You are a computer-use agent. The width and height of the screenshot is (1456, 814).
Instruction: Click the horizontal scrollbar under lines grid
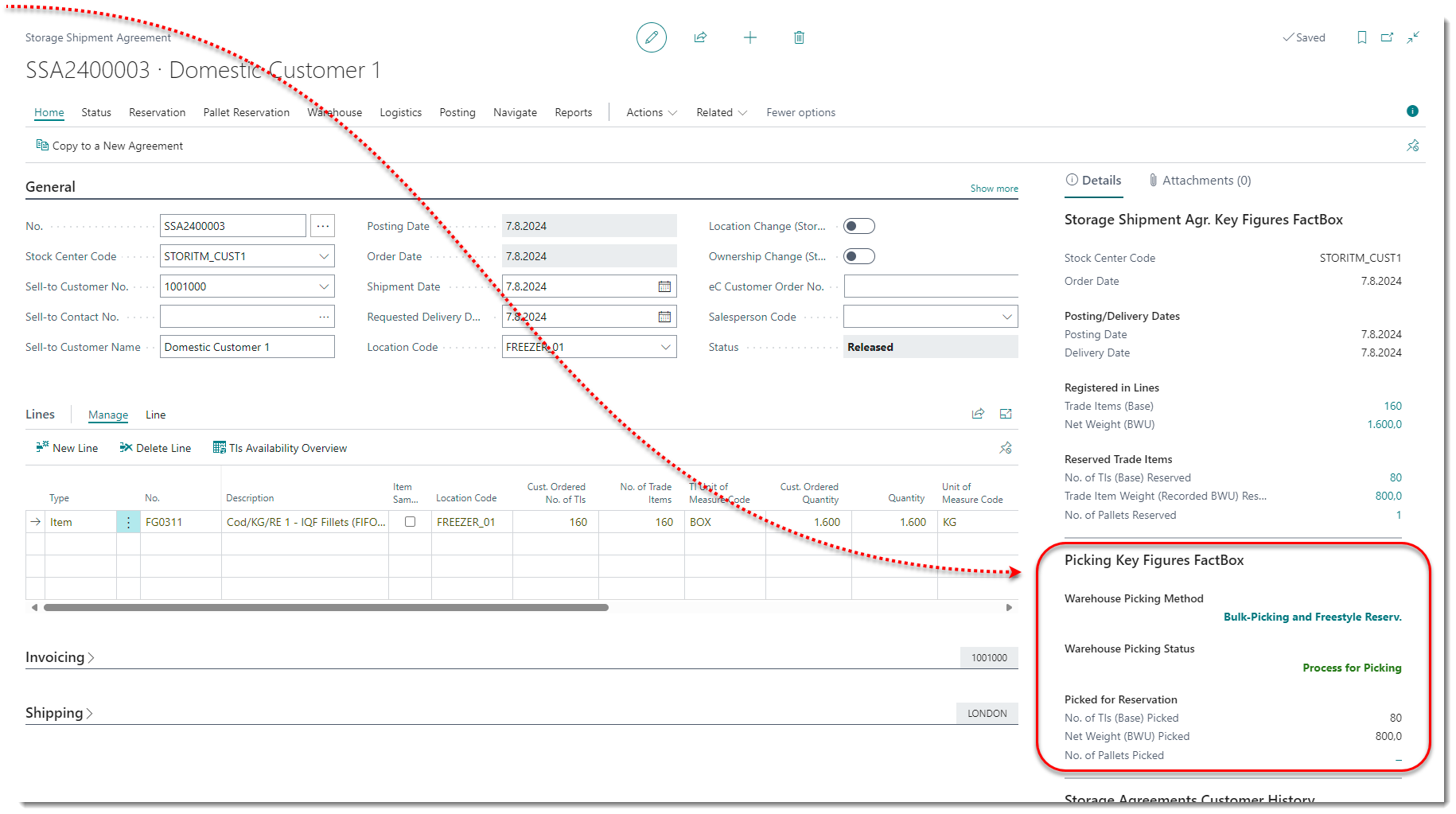326,607
